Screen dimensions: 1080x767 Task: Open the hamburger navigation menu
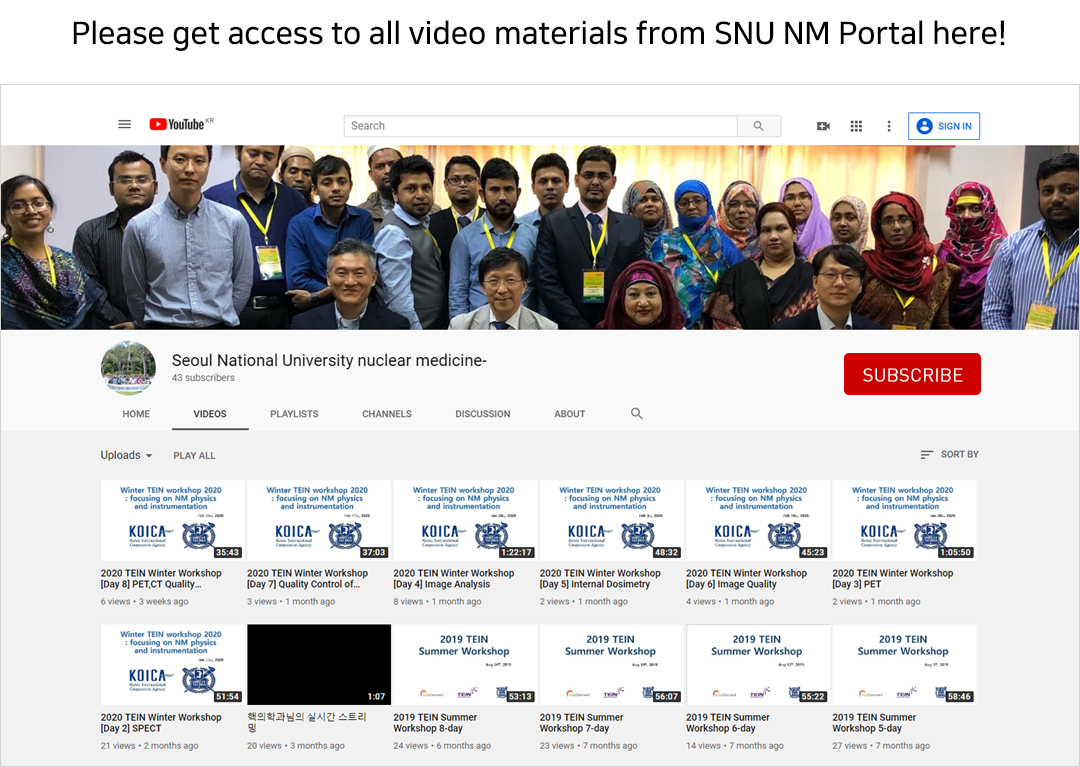(x=124, y=124)
